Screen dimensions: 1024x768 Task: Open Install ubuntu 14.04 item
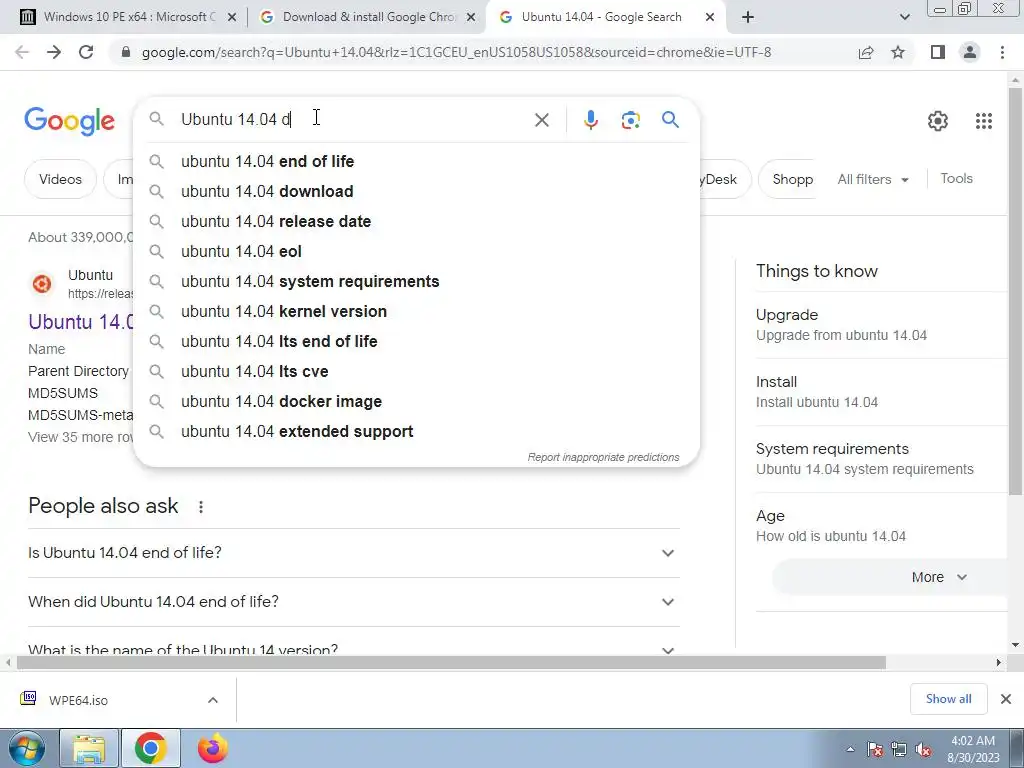[x=882, y=392]
